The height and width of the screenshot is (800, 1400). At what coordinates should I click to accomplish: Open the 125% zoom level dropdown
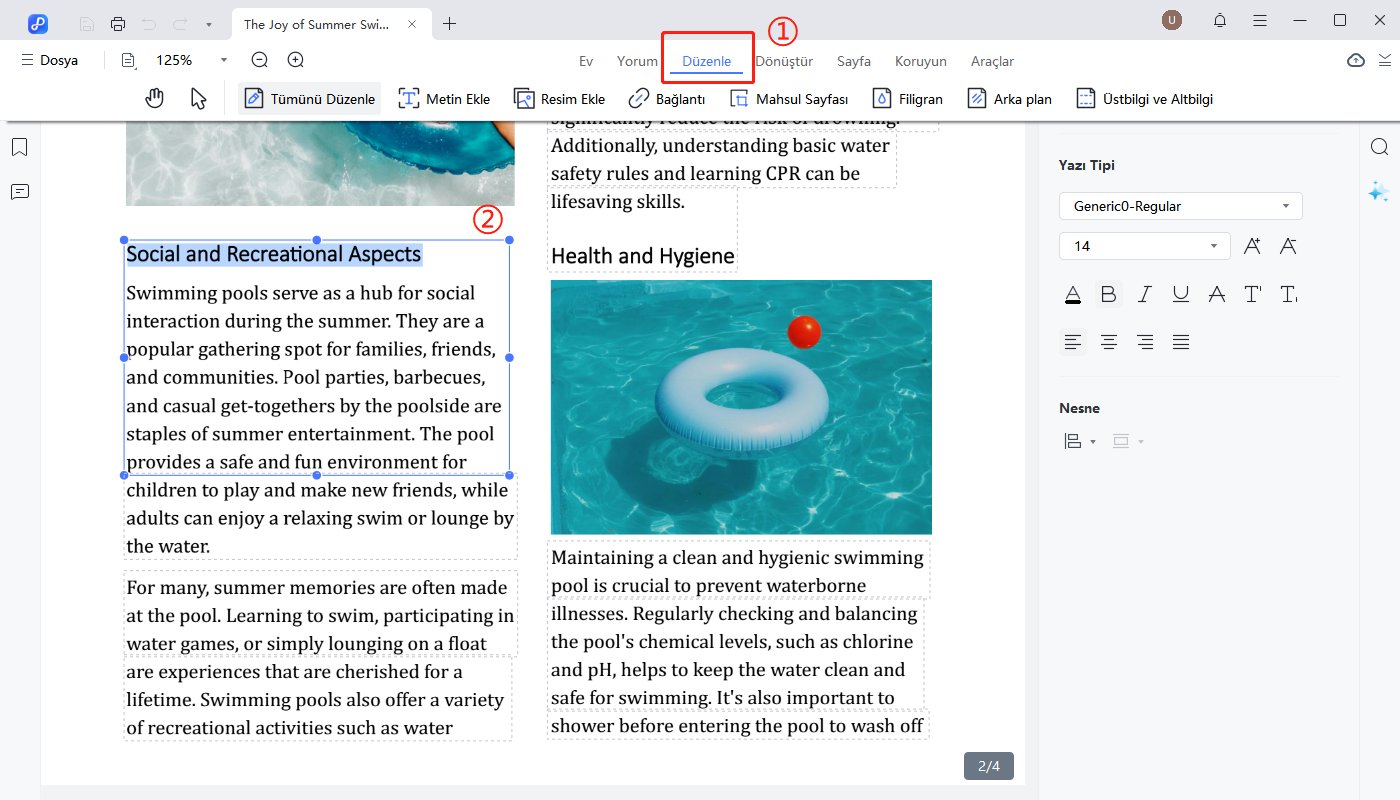tap(224, 60)
